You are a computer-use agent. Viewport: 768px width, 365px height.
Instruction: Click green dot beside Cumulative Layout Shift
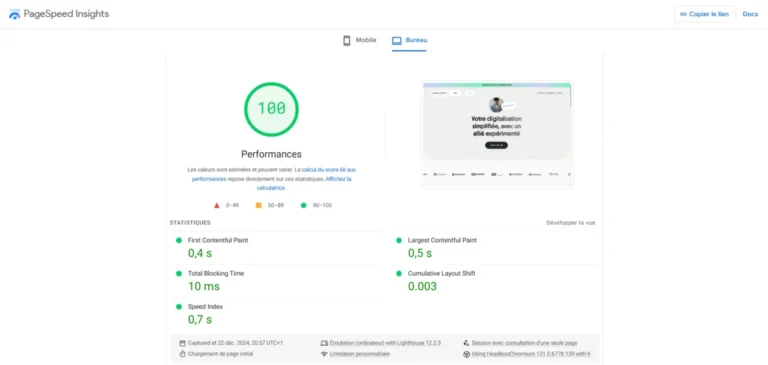399,273
